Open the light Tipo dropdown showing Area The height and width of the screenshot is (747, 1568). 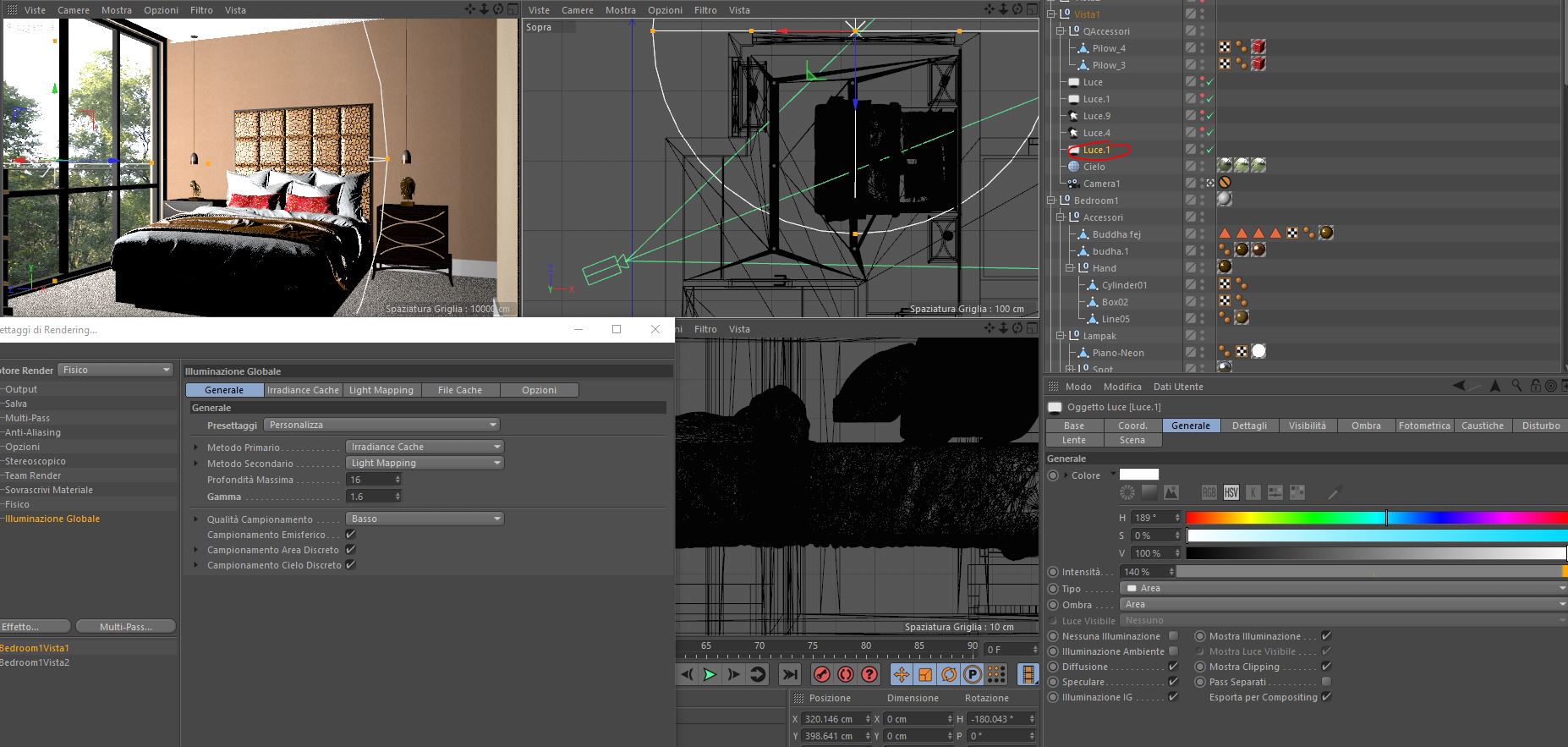[x=1343, y=588]
